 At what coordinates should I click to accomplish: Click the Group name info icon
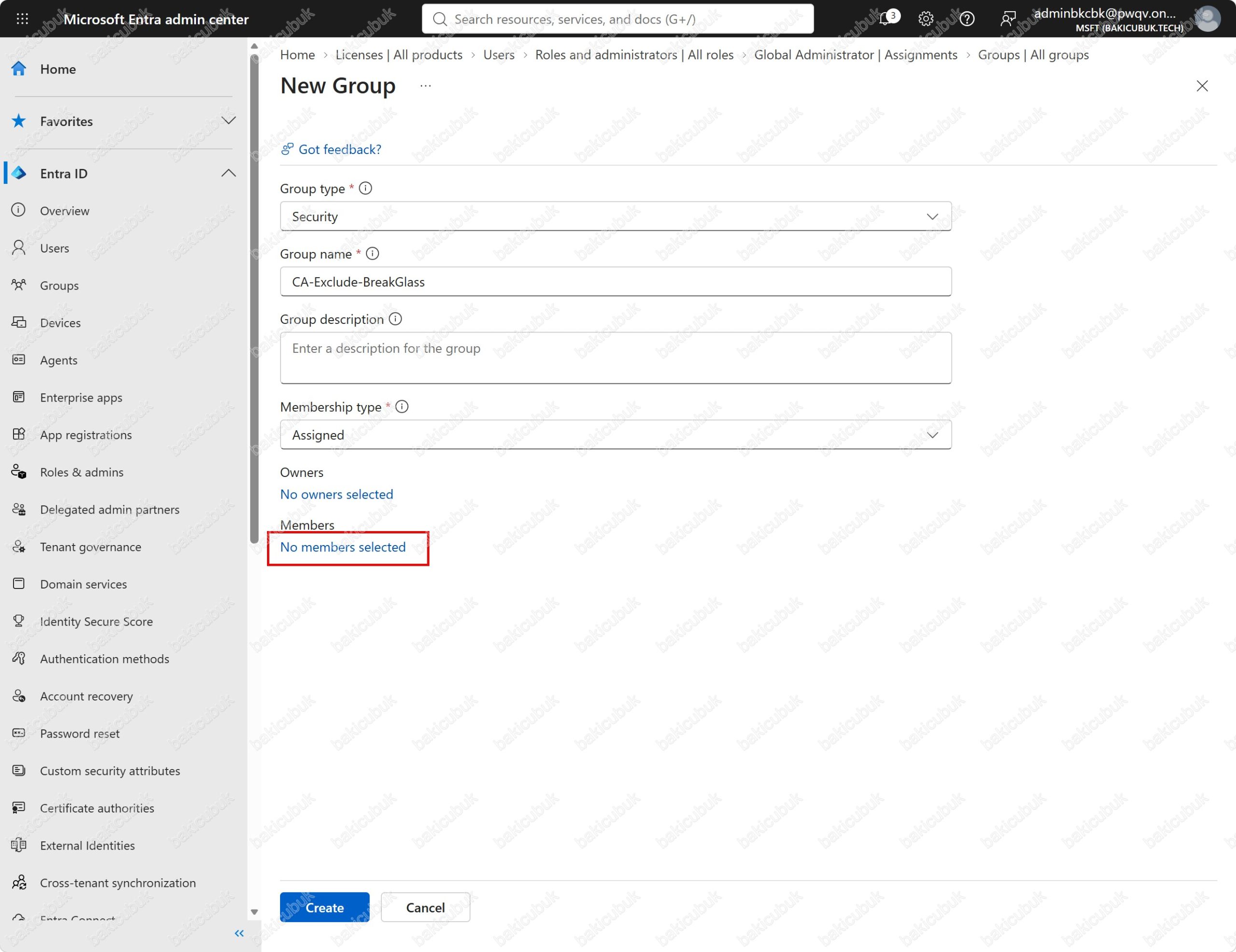point(372,253)
